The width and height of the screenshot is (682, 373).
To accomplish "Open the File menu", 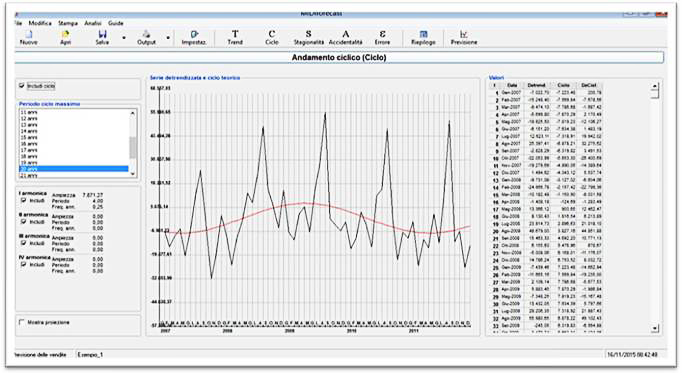I will (x=18, y=23).
